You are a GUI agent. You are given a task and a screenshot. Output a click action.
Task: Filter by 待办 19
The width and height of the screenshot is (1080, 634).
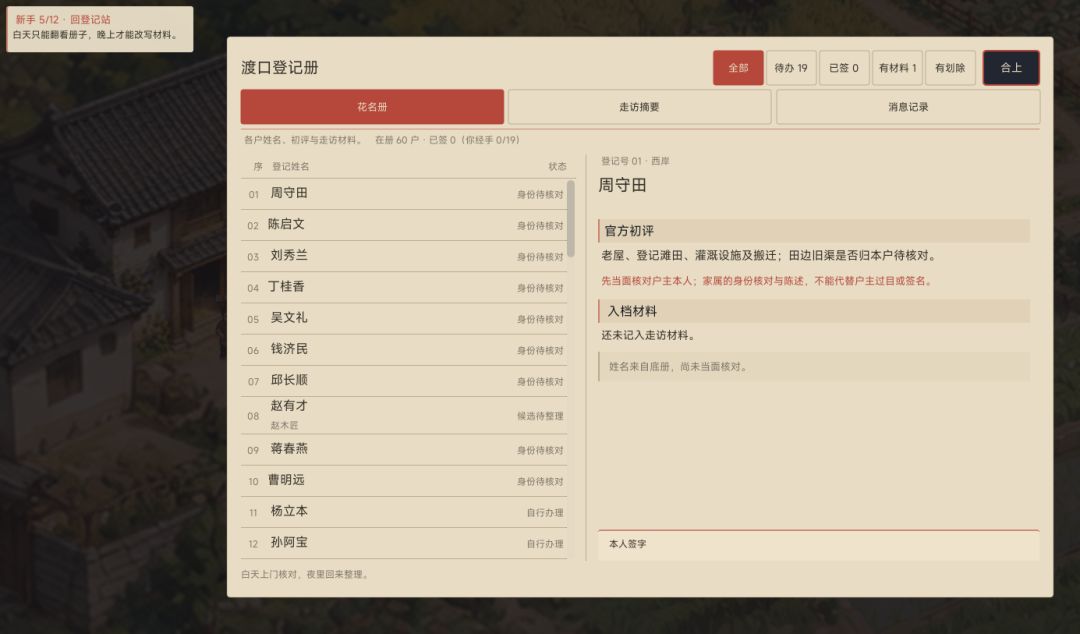[791, 68]
